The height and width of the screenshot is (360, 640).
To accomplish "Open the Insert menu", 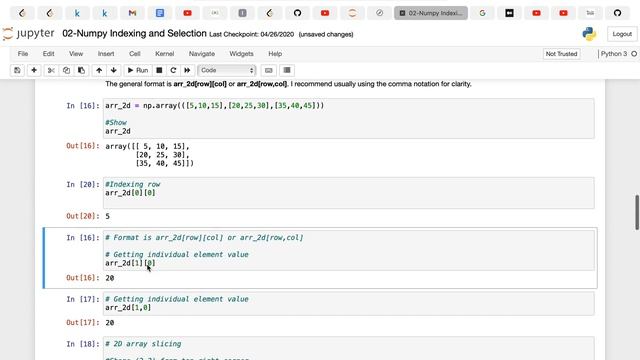I will [x=106, y=53].
